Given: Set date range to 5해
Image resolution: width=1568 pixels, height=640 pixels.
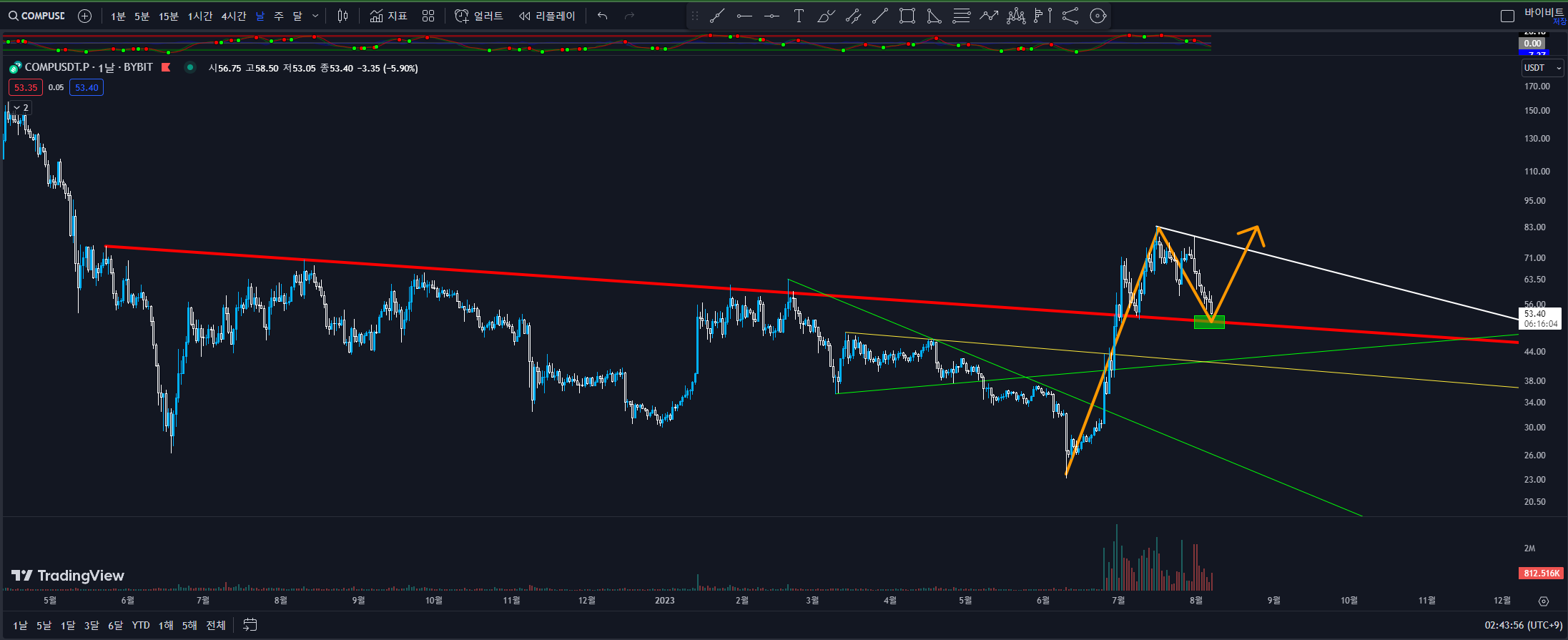Looking at the screenshot, I should pyautogui.click(x=189, y=625).
